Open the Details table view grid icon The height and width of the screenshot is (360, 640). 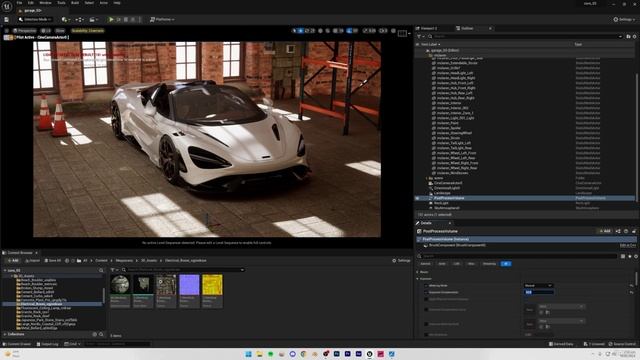623,256
